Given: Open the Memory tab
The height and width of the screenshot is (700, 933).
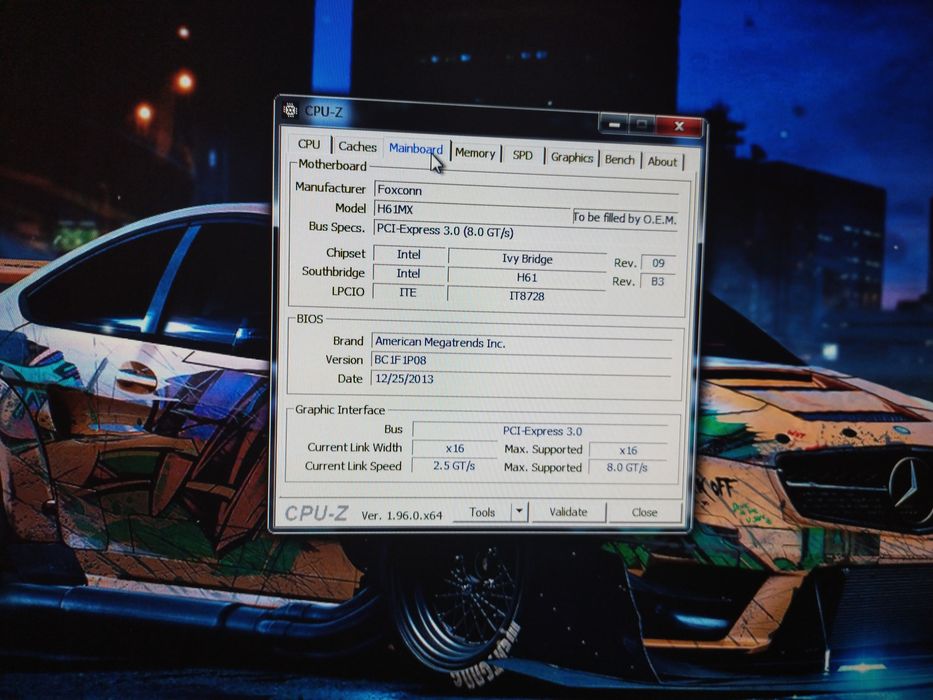Looking at the screenshot, I should [x=475, y=154].
